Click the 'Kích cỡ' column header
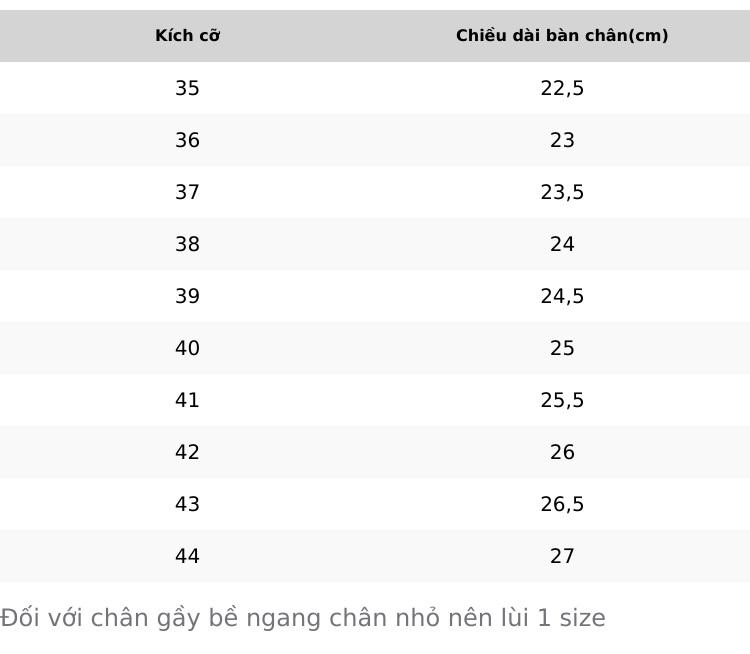 pos(188,36)
